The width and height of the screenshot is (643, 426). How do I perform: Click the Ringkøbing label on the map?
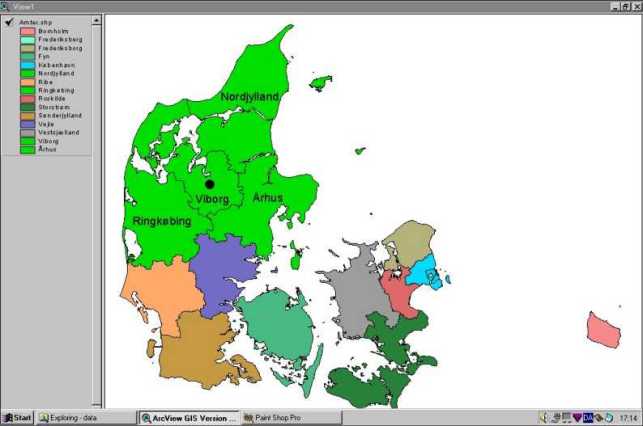pyautogui.click(x=162, y=221)
